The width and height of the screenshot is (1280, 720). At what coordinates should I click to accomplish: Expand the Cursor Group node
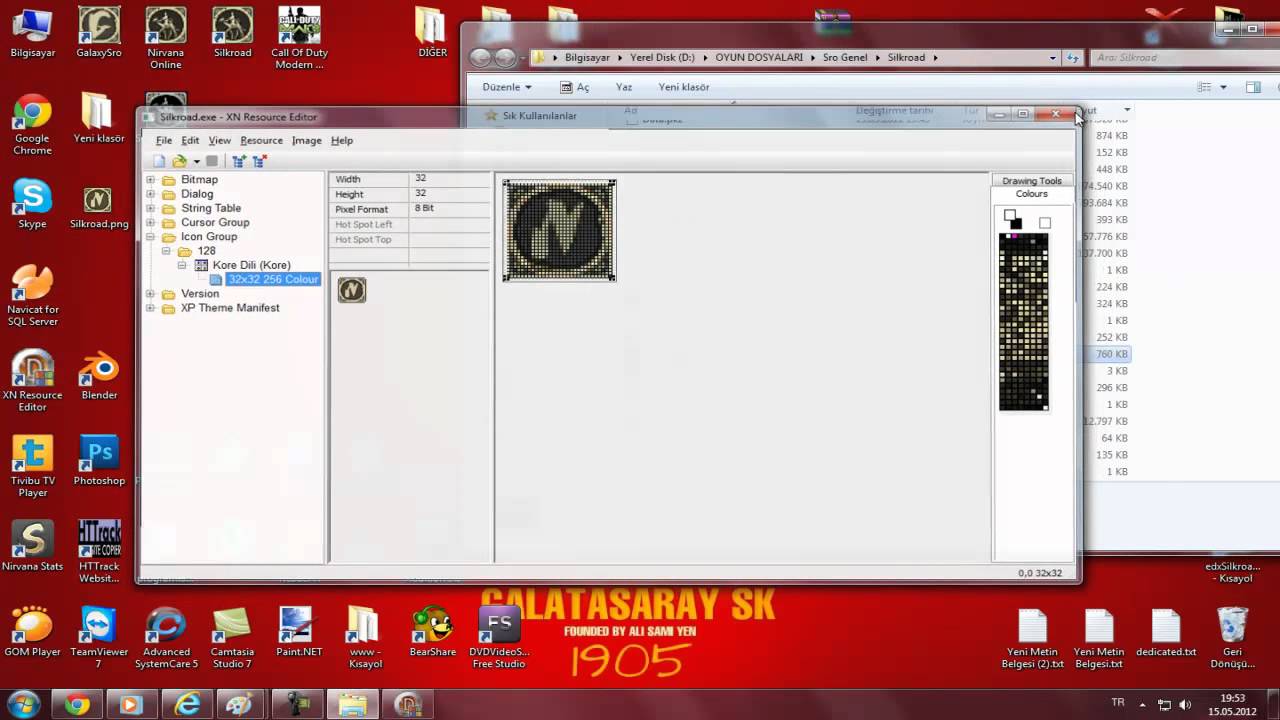[x=151, y=222]
